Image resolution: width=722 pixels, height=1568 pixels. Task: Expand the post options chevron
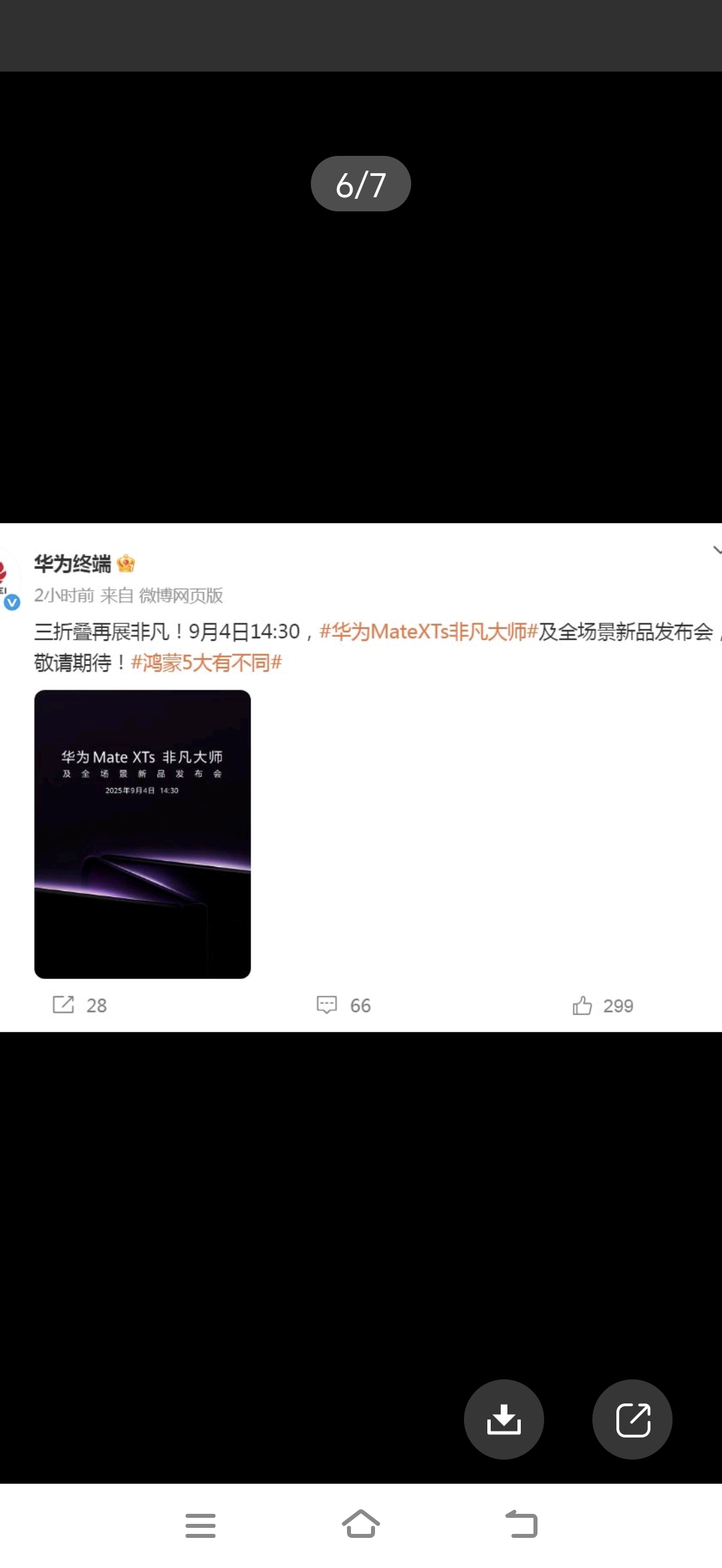717,551
